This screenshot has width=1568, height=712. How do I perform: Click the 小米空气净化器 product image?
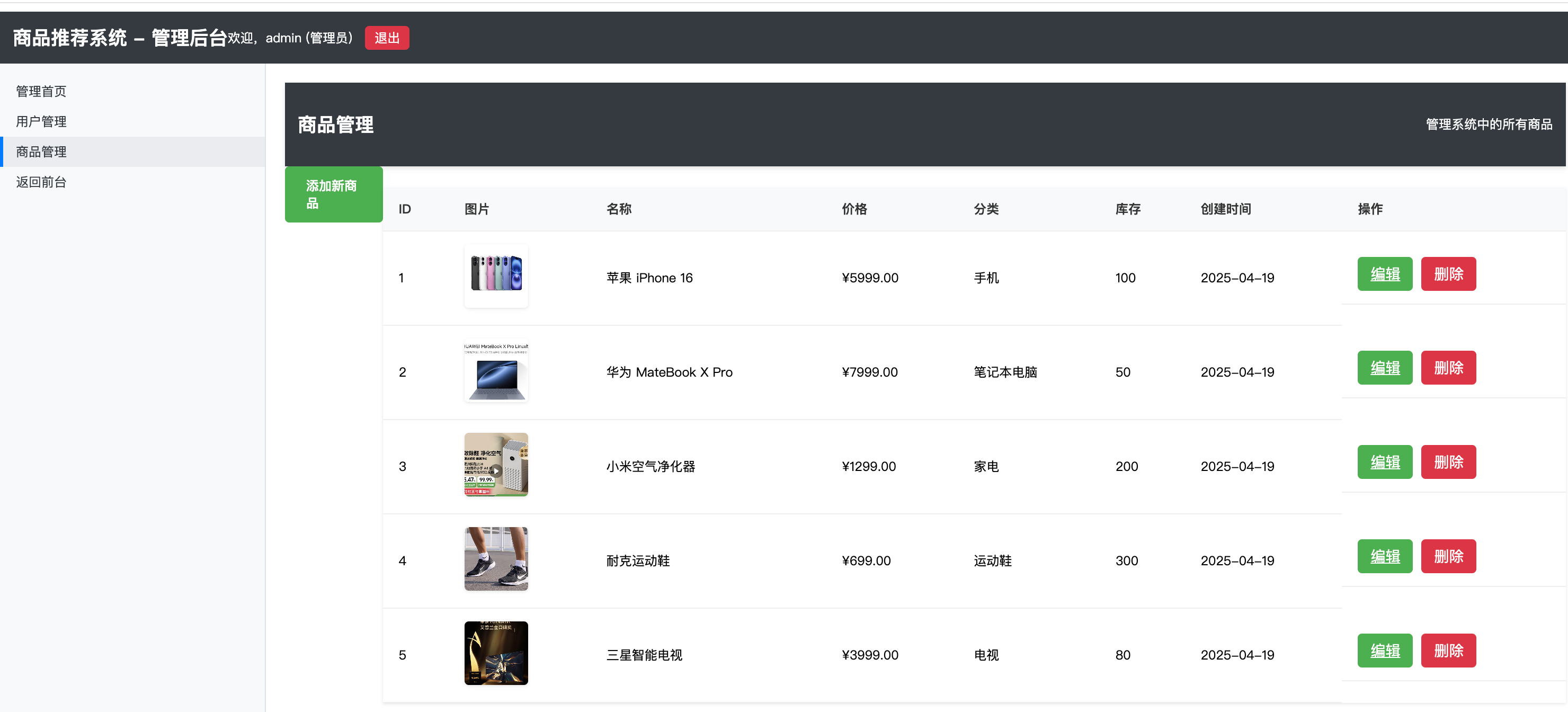click(495, 464)
